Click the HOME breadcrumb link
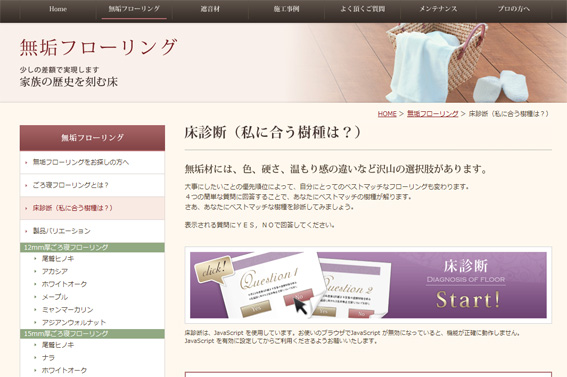 [x=387, y=113]
